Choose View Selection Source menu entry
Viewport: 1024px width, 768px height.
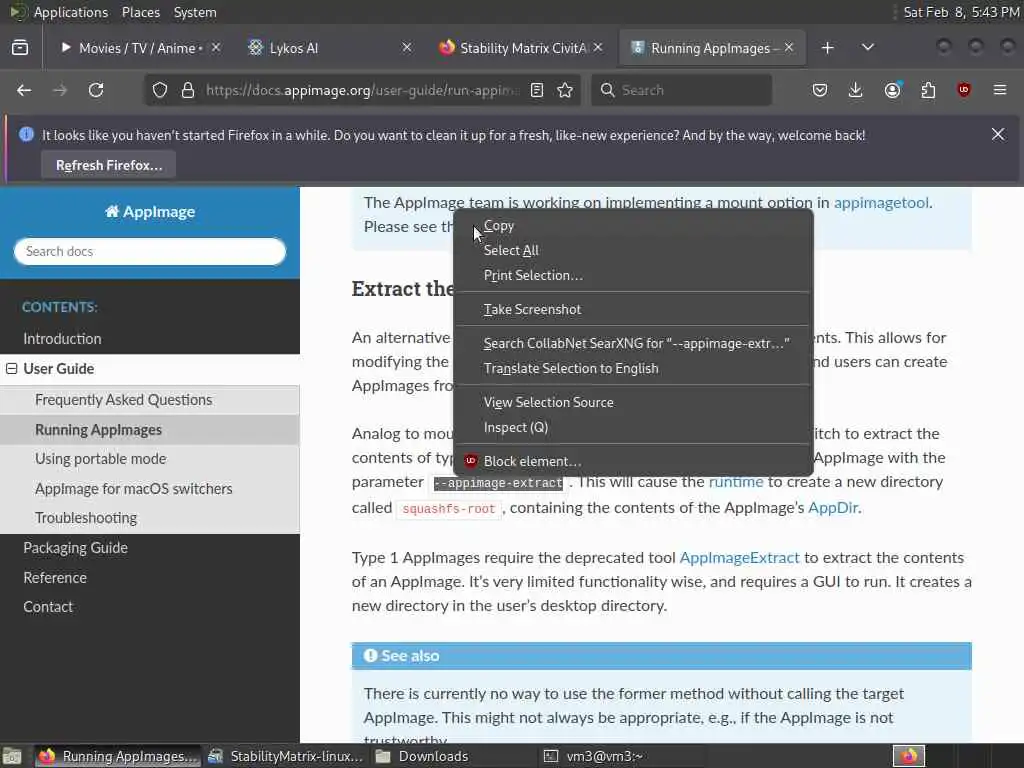(x=633, y=402)
